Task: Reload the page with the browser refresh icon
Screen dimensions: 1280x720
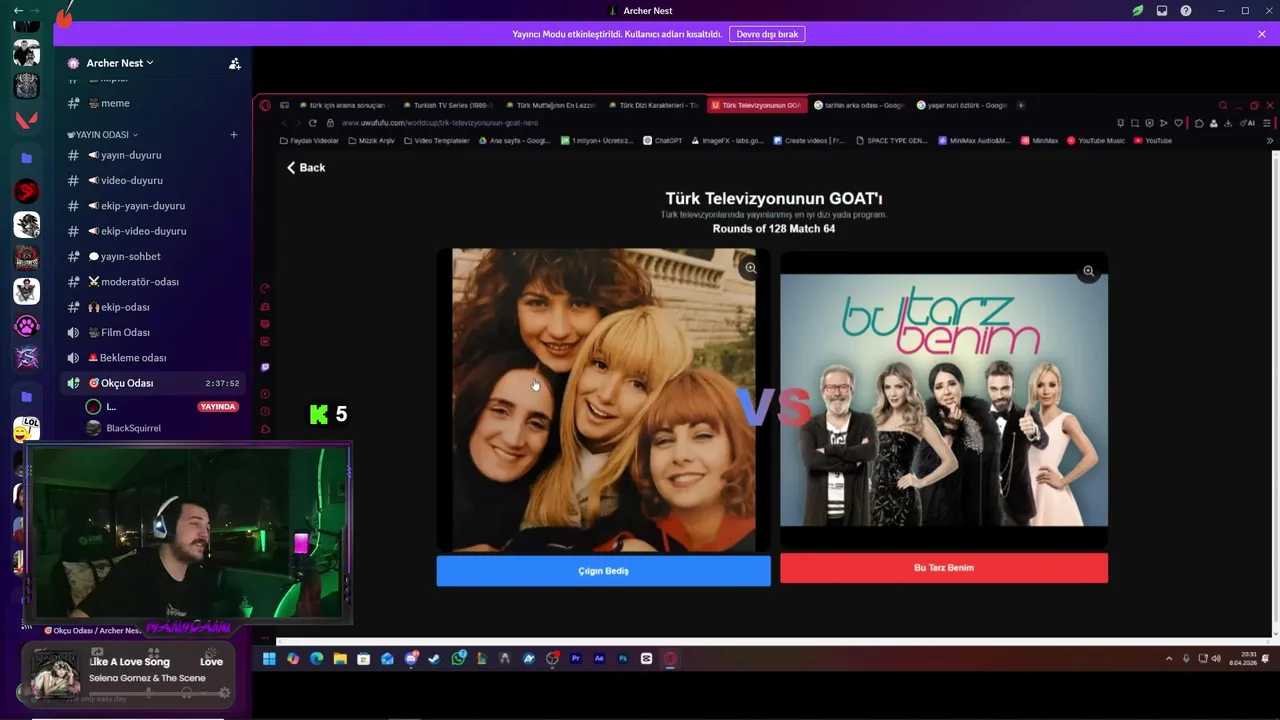Action: pos(313,123)
